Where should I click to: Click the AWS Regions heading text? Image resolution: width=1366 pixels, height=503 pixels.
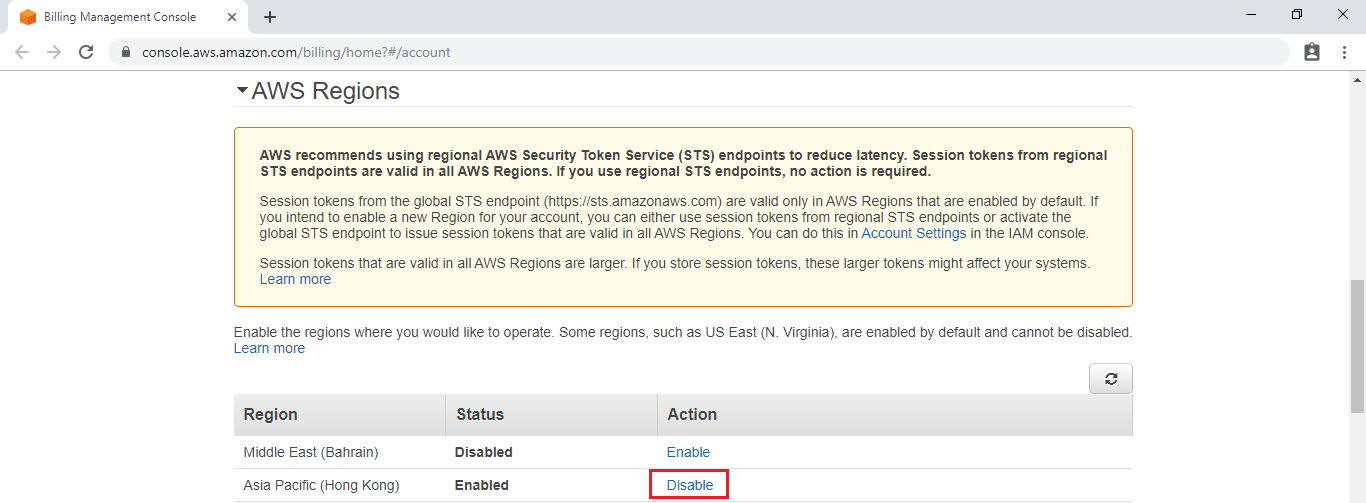(326, 91)
